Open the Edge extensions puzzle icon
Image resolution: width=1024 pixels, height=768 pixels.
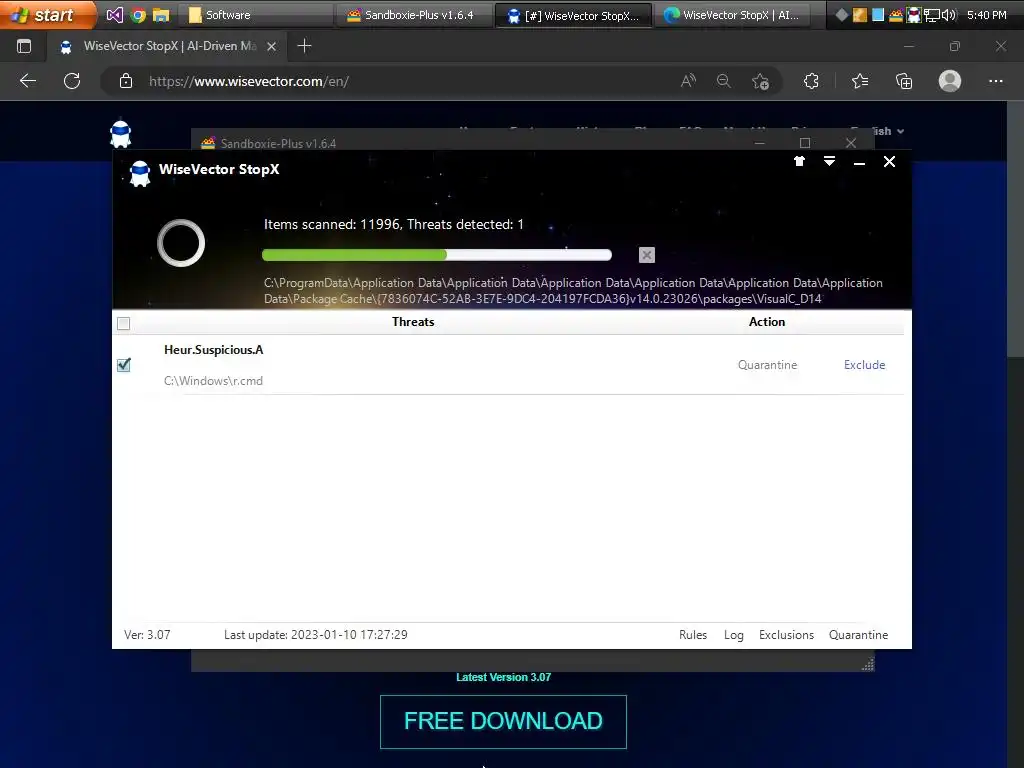[x=811, y=81]
